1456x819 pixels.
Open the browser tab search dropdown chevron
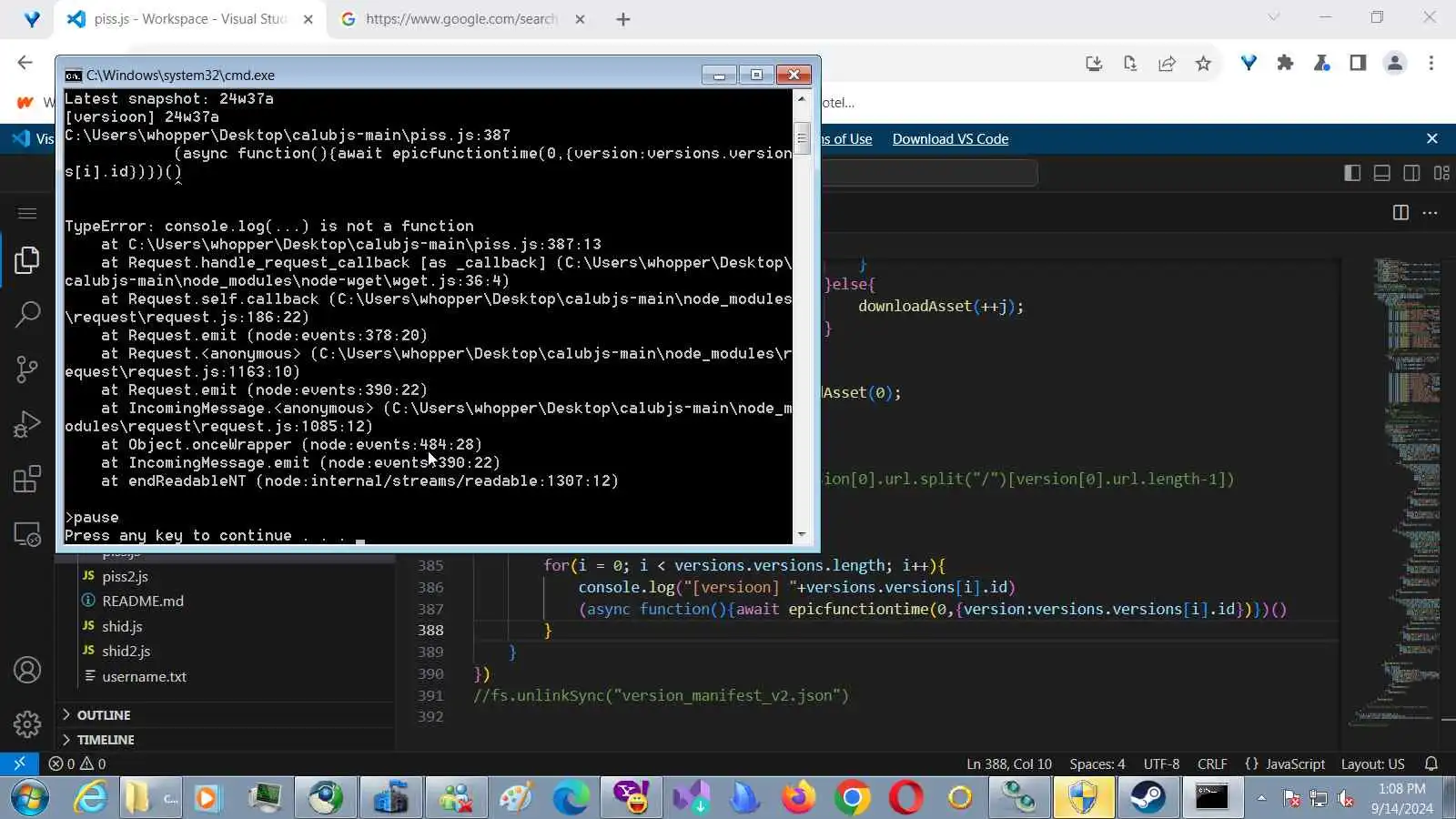[1274, 17]
